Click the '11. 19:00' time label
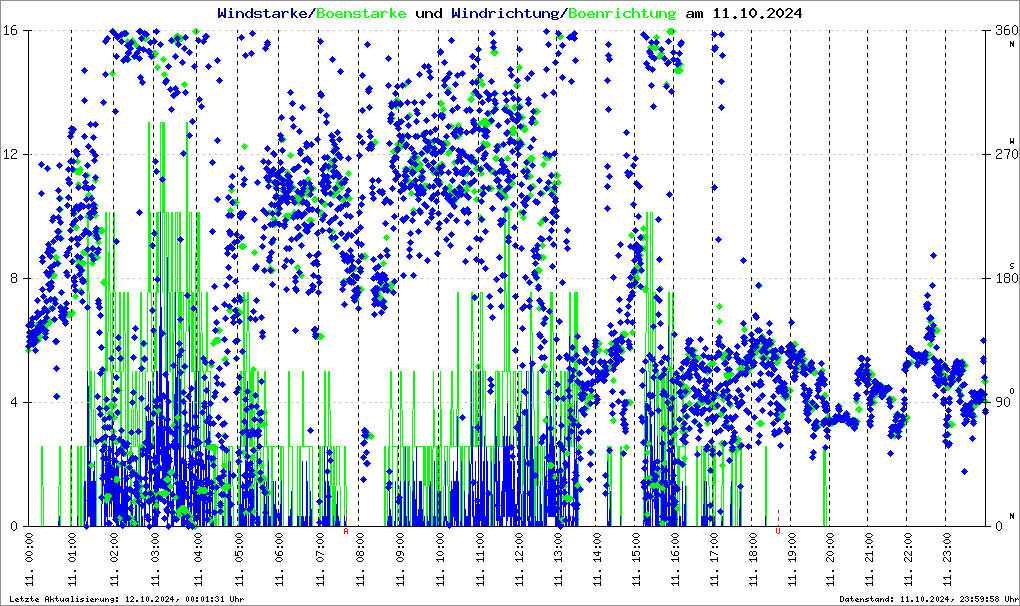1020x606 pixels. 792,560
